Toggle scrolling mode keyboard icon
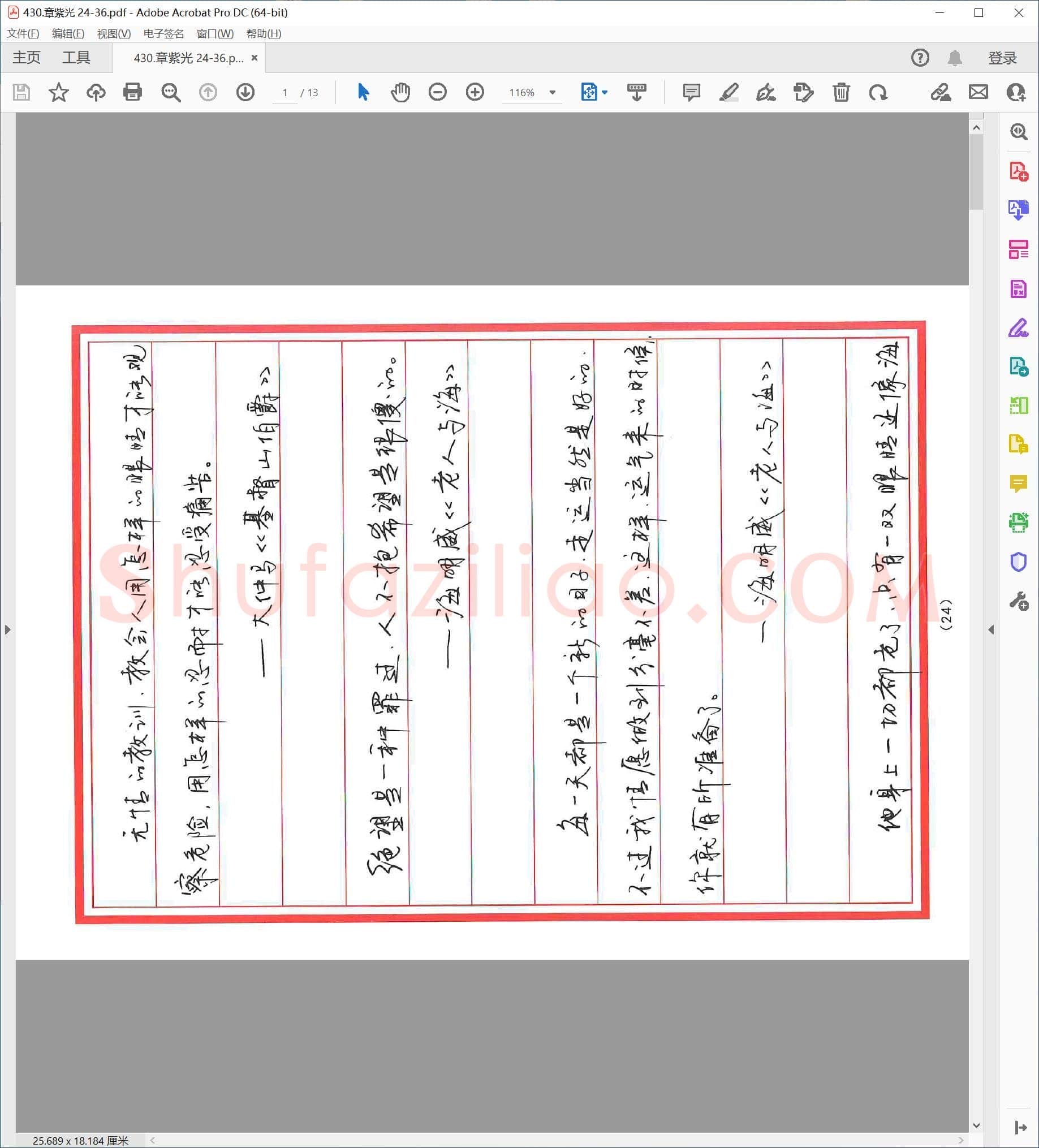The height and width of the screenshot is (1148, 1039). [636, 92]
